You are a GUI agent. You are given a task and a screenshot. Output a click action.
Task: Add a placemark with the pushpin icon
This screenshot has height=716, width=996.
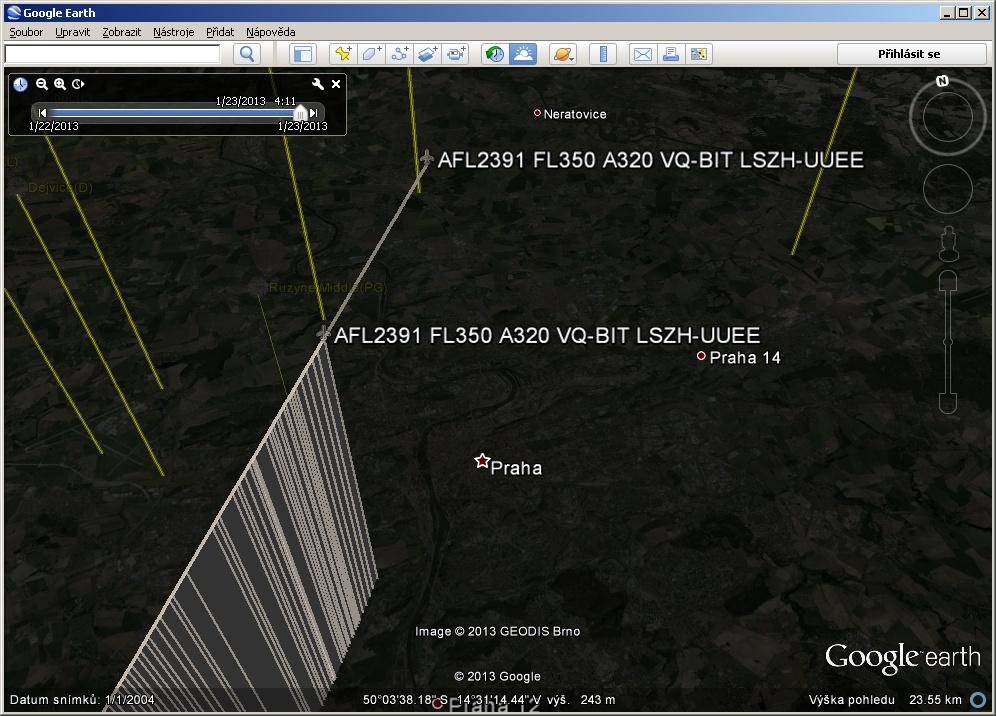click(343, 54)
